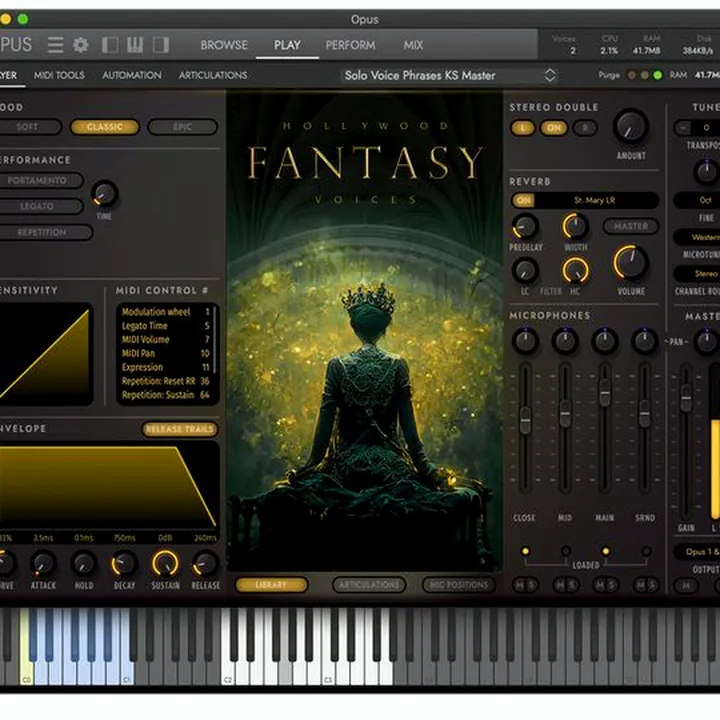
Task: Open the Oct fine tune dropdown
Action: click(x=697, y=200)
